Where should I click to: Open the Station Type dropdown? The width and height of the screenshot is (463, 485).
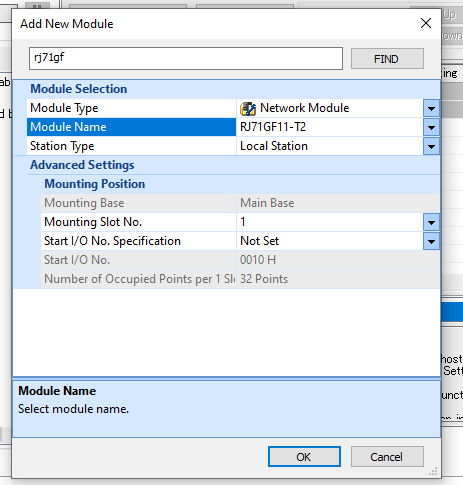431,146
